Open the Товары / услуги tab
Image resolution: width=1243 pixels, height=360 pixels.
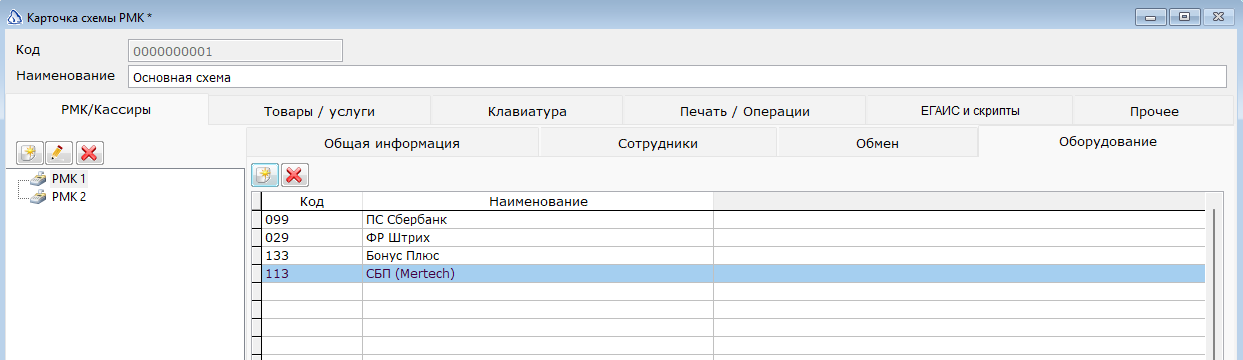pyautogui.click(x=319, y=111)
